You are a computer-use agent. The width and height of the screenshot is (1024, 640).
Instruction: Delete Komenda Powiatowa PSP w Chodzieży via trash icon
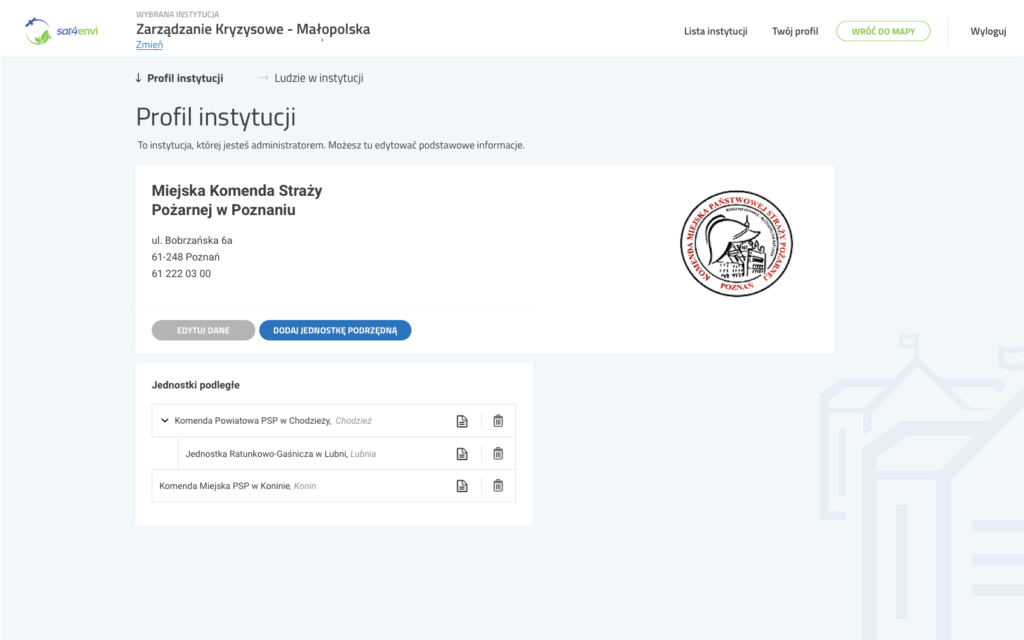(x=497, y=420)
